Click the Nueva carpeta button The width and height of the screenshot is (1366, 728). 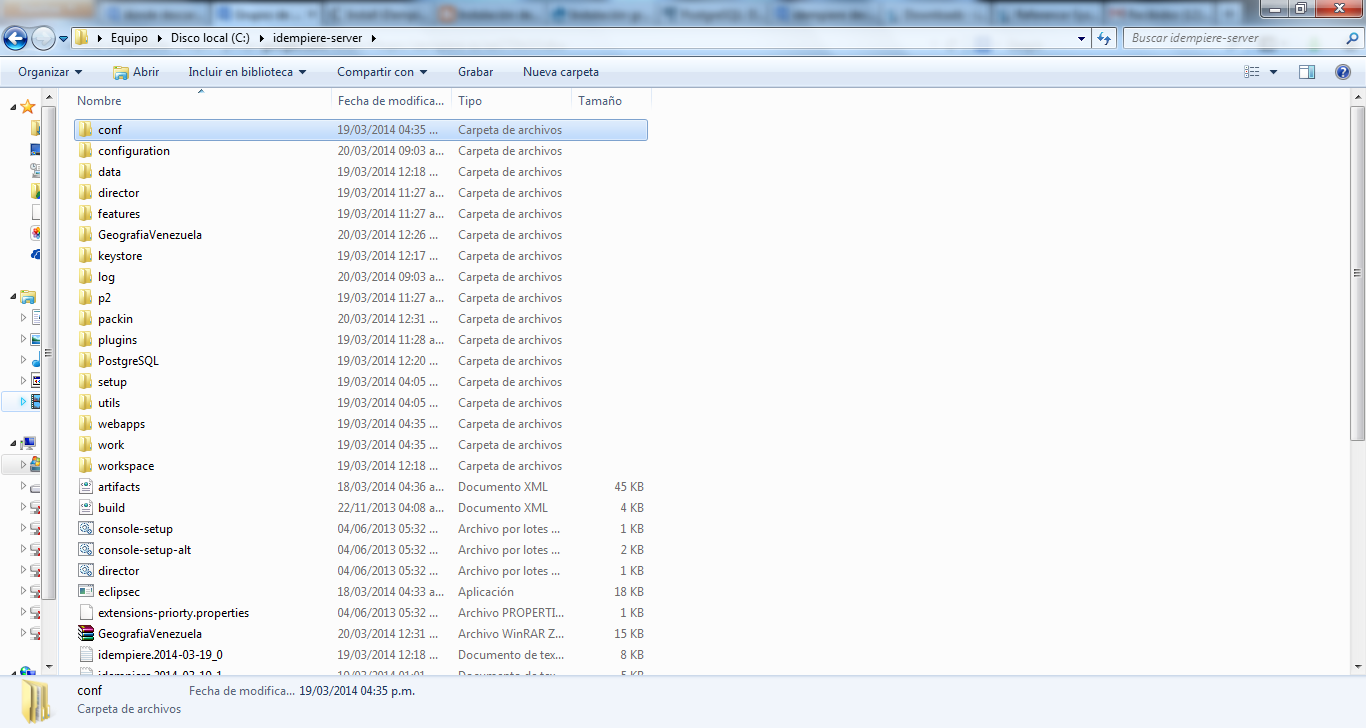(x=561, y=72)
